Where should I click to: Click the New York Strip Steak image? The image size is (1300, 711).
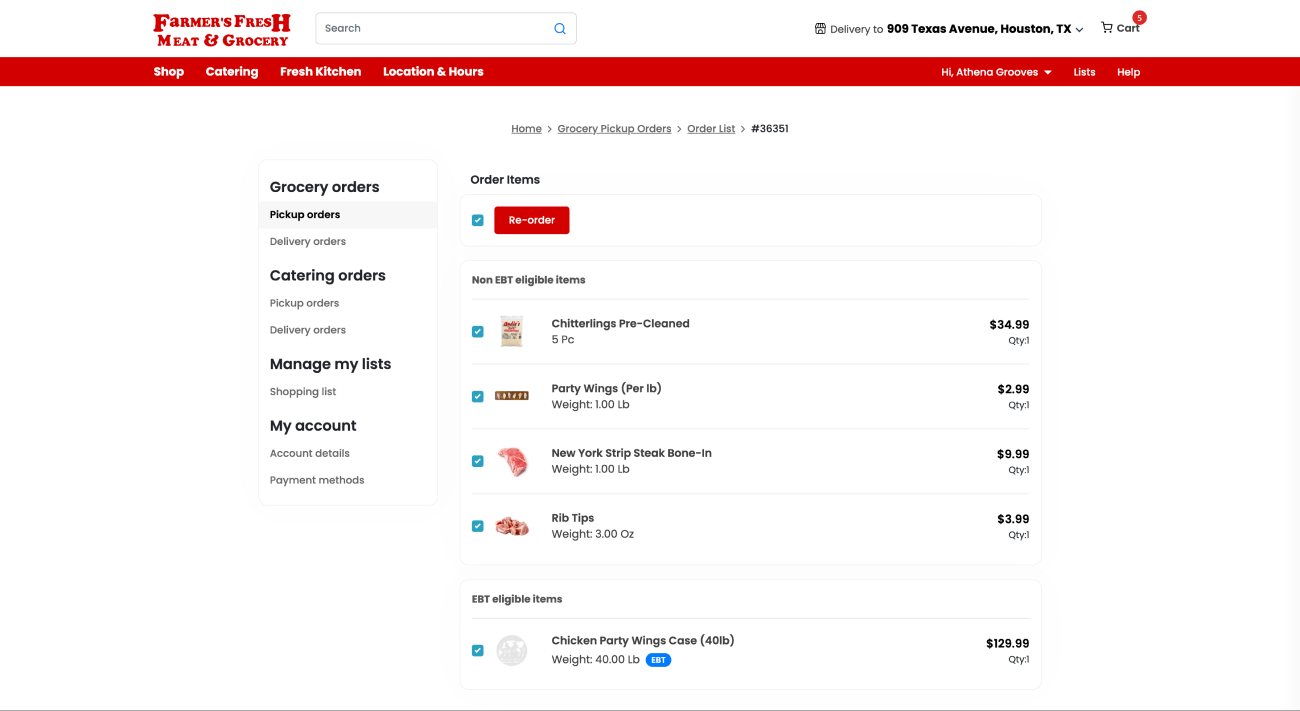[x=512, y=461]
